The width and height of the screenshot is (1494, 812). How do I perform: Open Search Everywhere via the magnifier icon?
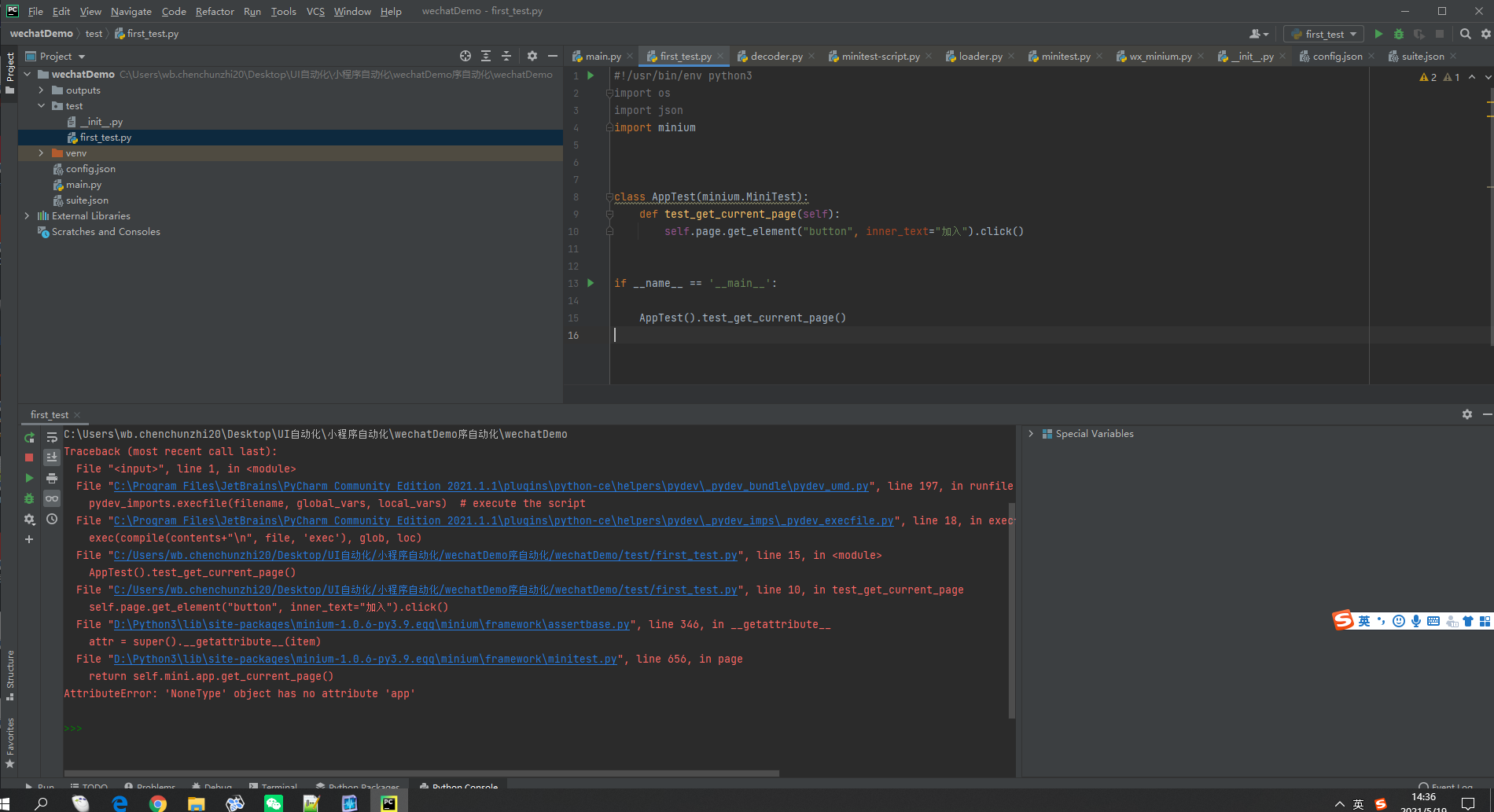[x=1465, y=34]
